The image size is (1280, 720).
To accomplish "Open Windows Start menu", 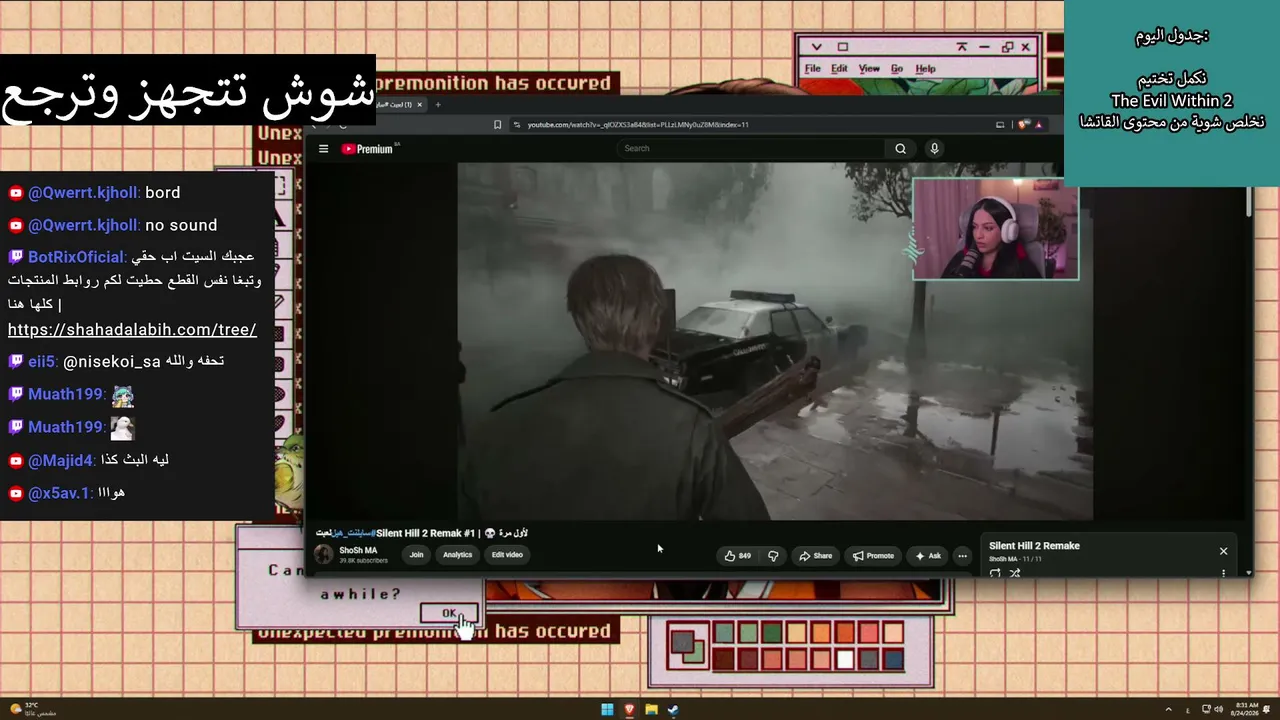I will pyautogui.click(x=607, y=710).
